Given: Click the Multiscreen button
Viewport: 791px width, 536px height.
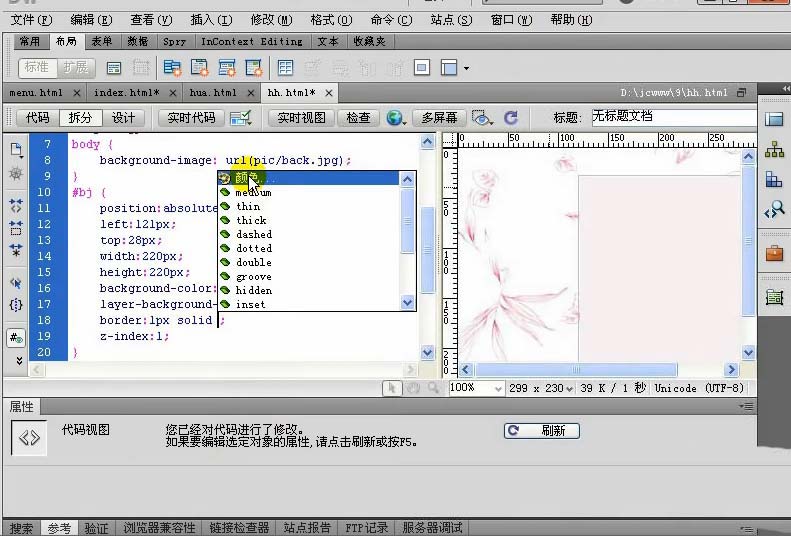Looking at the screenshot, I should [439, 118].
